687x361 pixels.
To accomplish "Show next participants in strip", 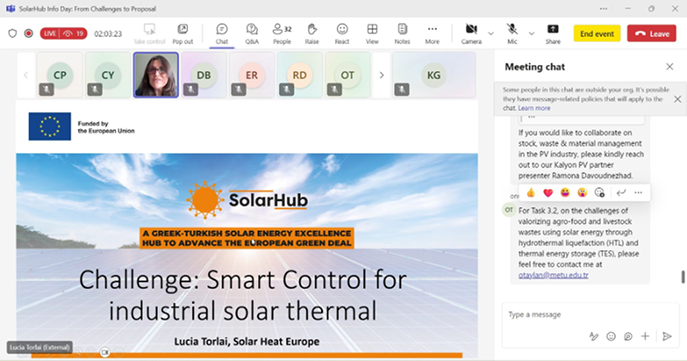I will [382, 75].
